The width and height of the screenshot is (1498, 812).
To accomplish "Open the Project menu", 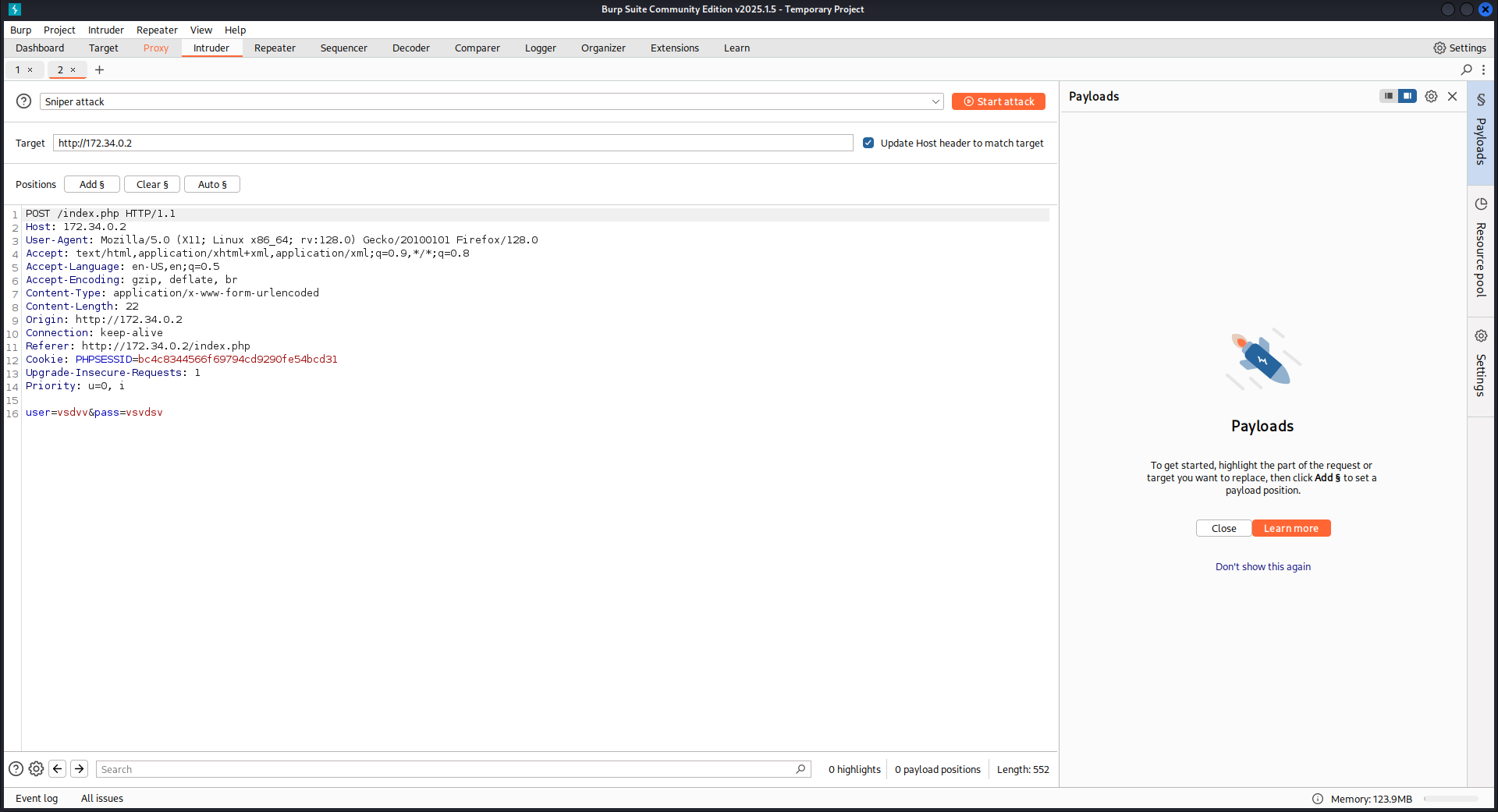I will (59, 30).
